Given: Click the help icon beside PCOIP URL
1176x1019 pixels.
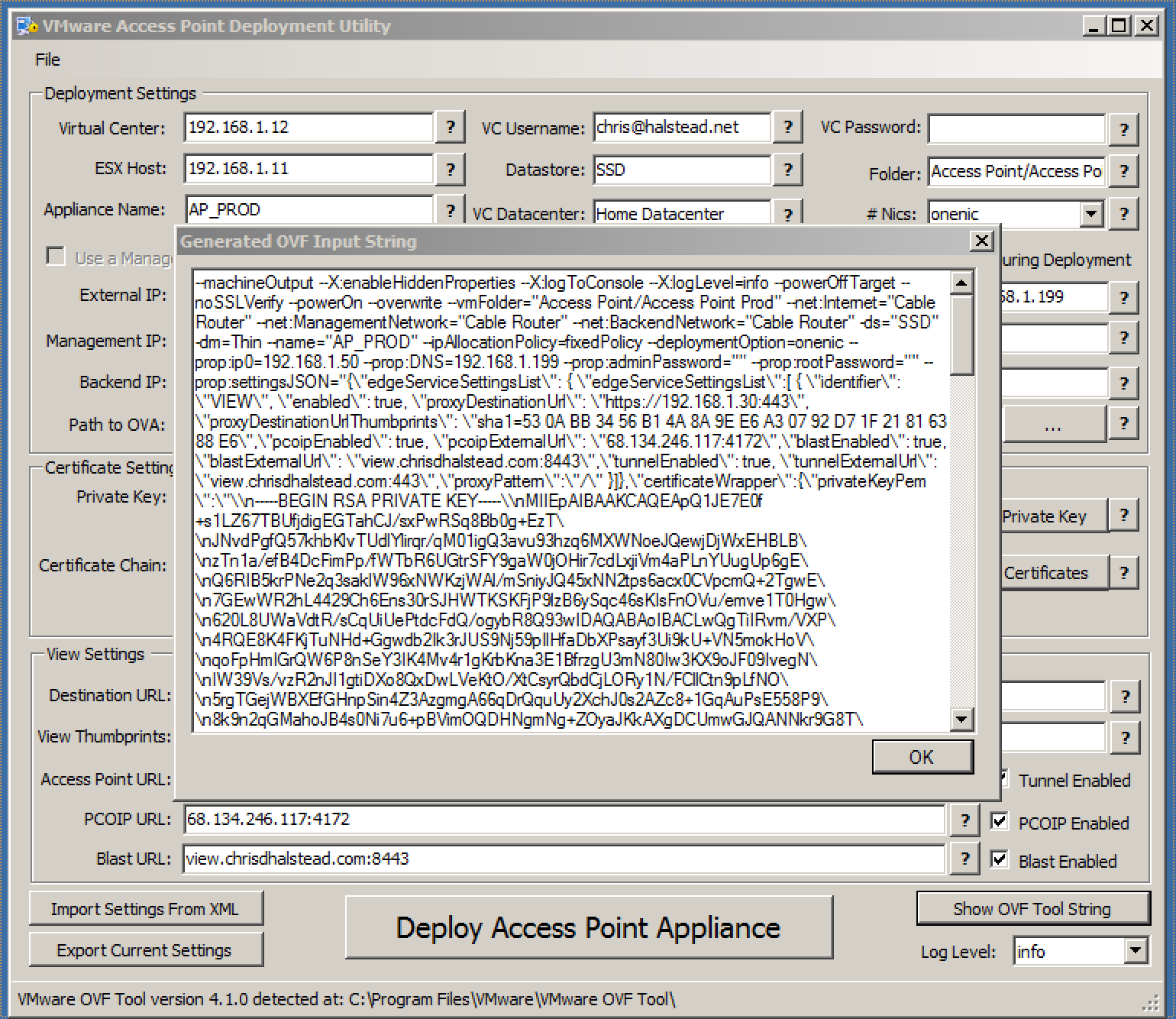Looking at the screenshot, I should (x=964, y=820).
